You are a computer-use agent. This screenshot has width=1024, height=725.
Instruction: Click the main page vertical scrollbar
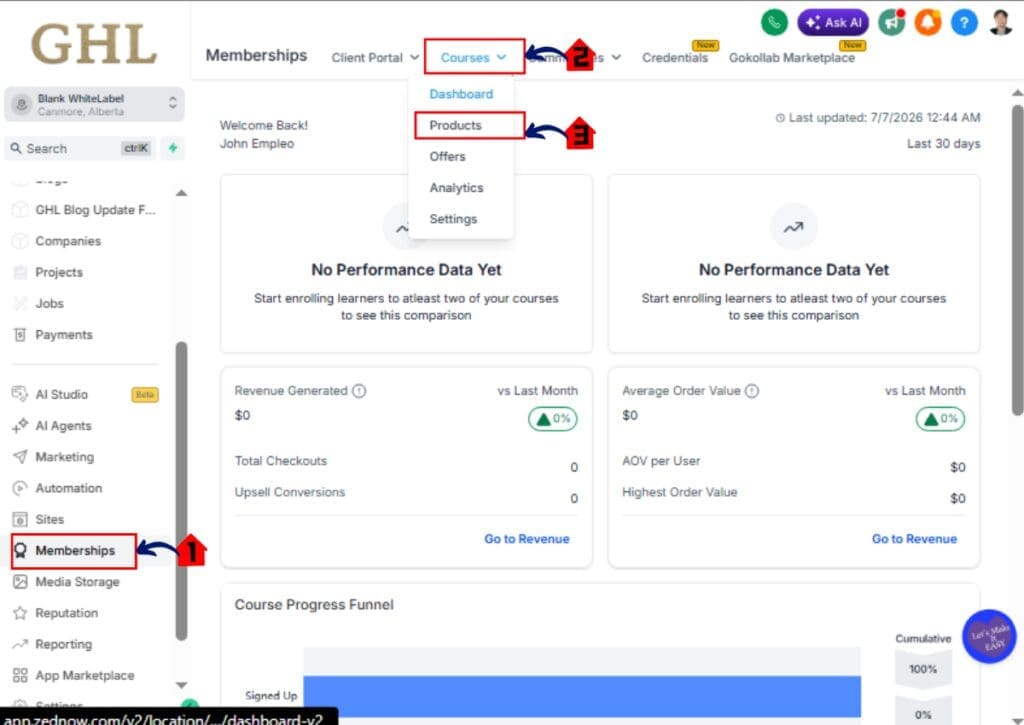pyautogui.click(x=1017, y=260)
